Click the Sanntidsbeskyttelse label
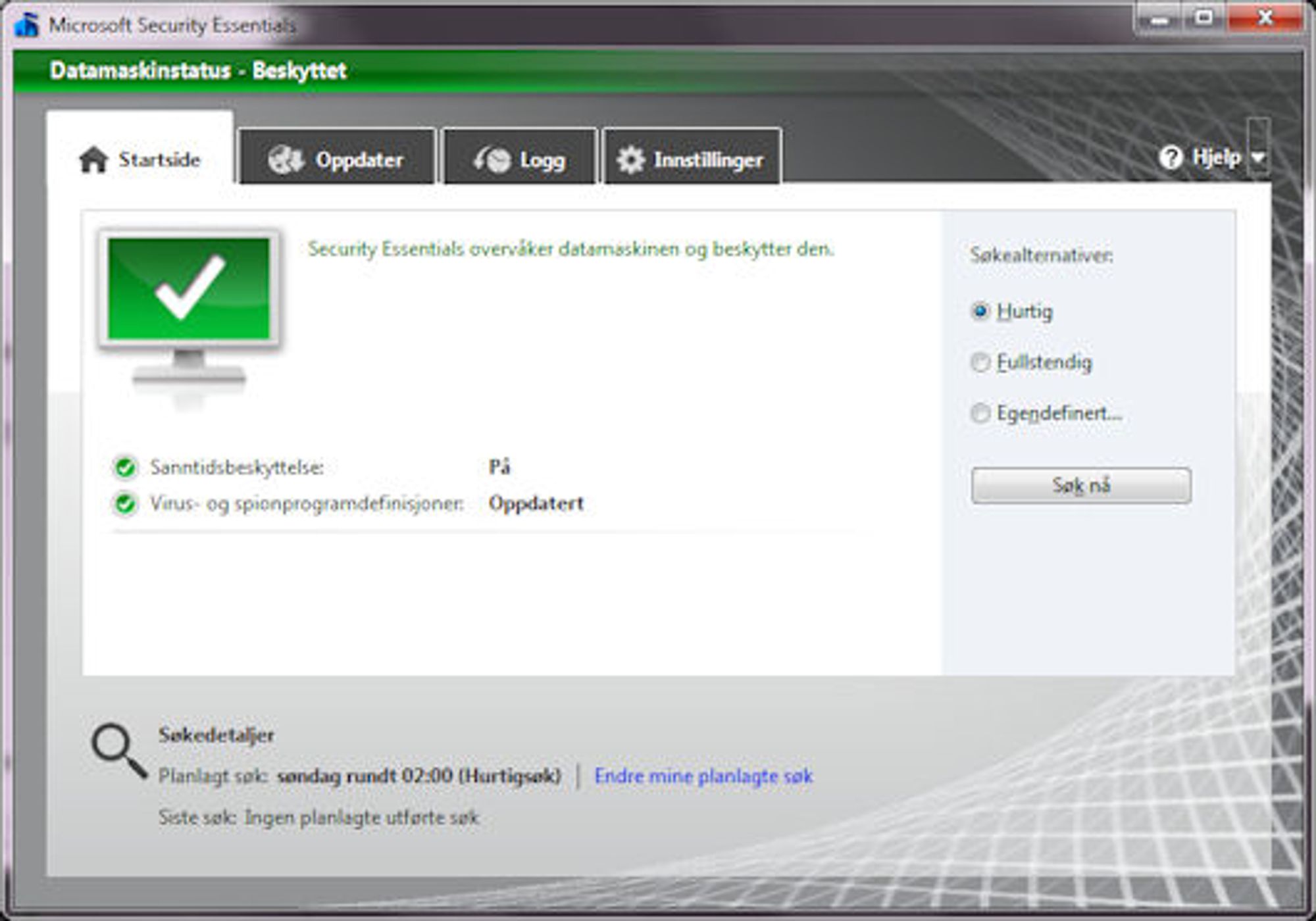This screenshot has width=1316, height=921. tap(237, 468)
